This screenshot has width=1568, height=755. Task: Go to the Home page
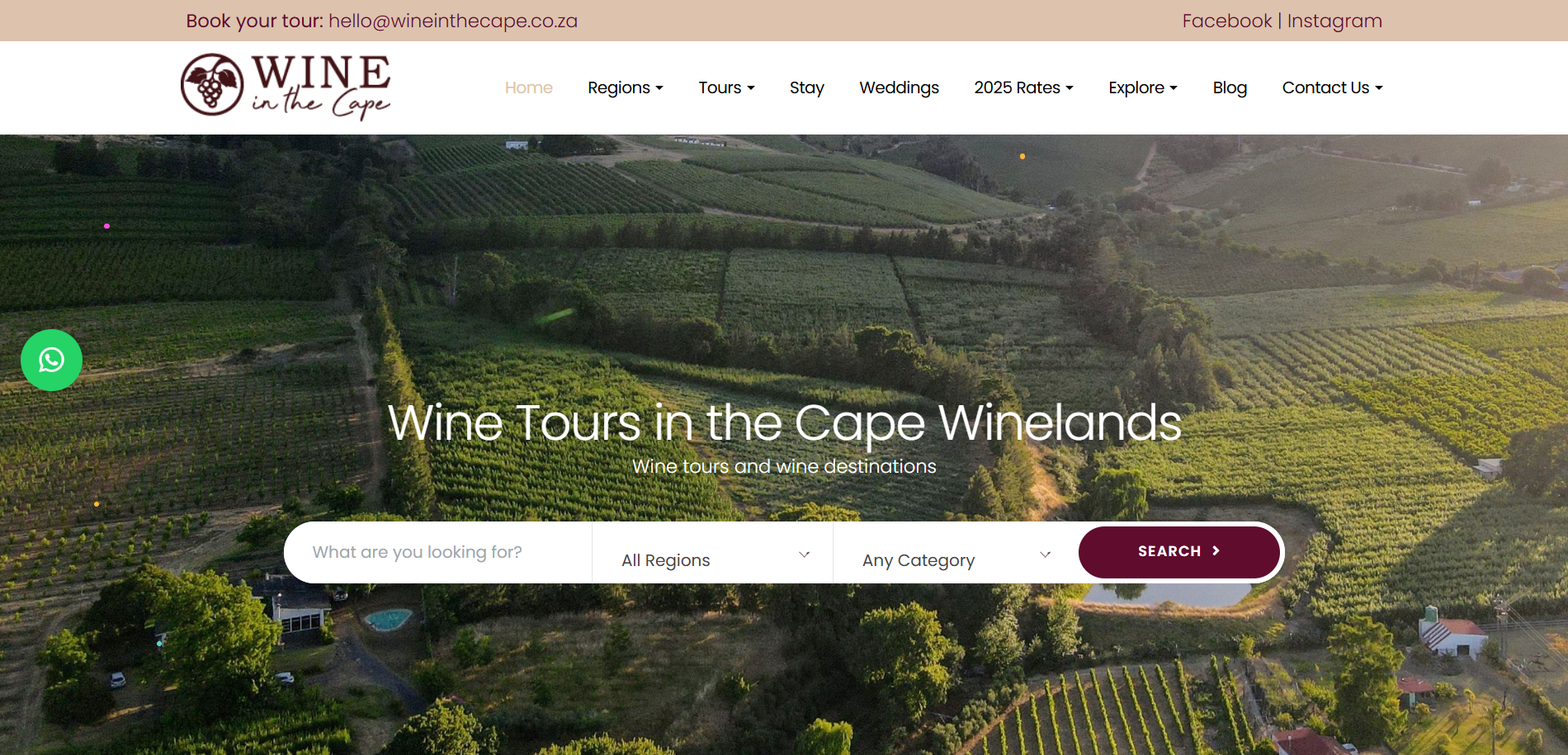point(528,87)
